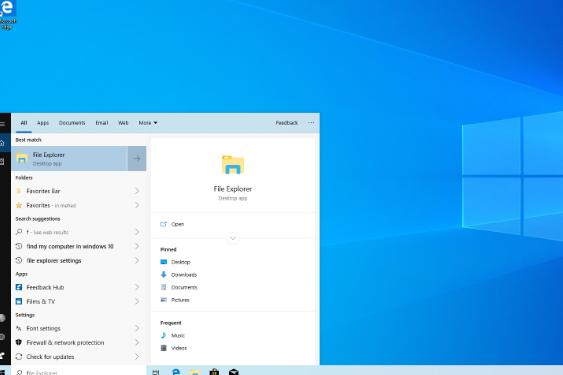This screenshot has height=375, width=563.
Task: Select 'find my computer in windows 10' suggestion
Action: click(70, 246)
